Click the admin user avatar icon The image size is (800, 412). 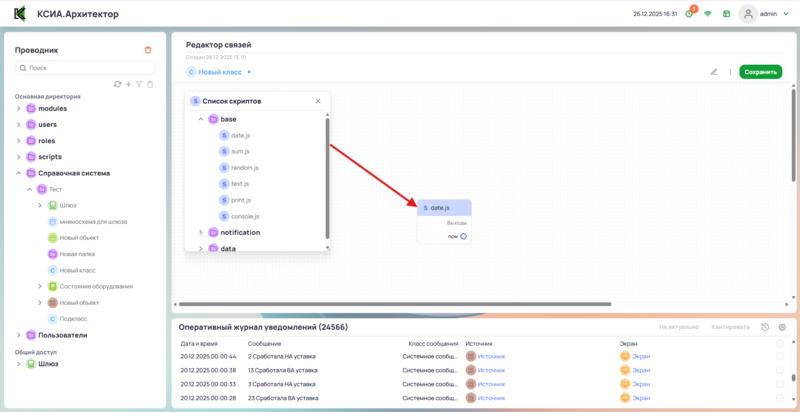748,14
